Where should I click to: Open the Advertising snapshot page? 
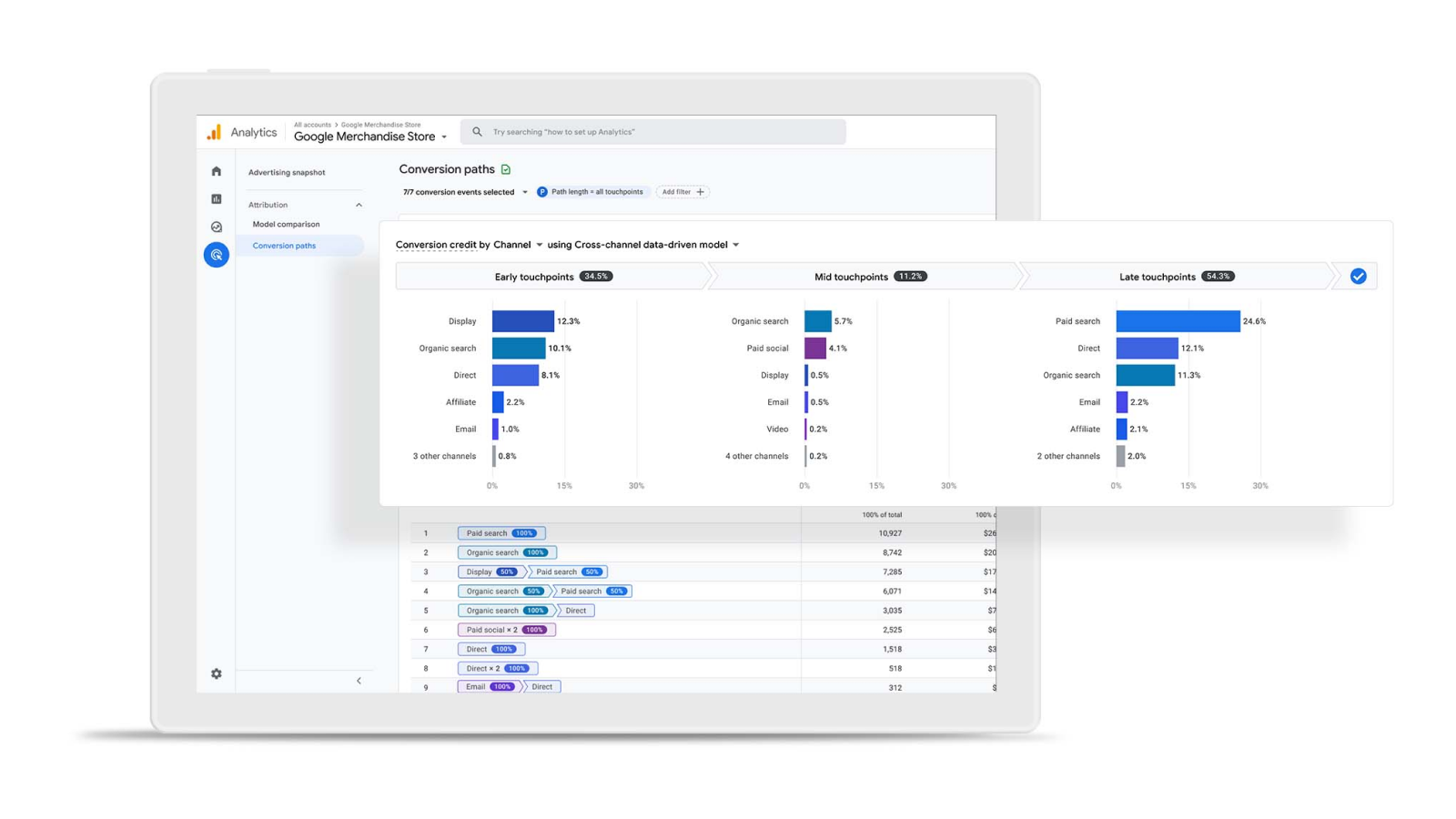coord(286,172)
